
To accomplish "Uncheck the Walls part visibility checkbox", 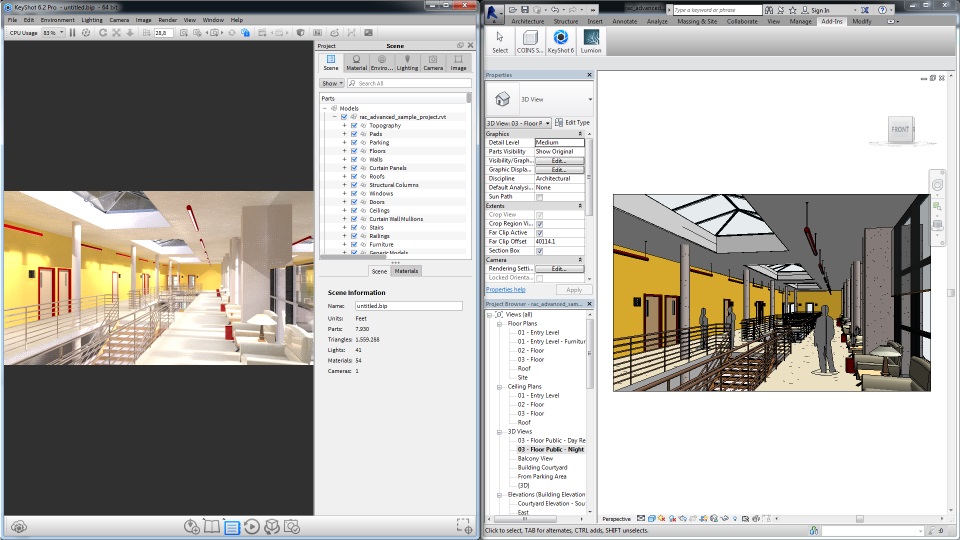I will (x=354, y=159).
